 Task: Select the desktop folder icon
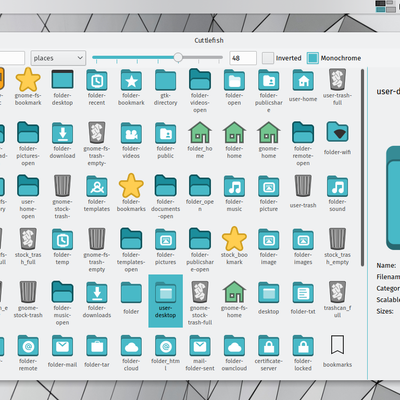(x=268, y=292)
